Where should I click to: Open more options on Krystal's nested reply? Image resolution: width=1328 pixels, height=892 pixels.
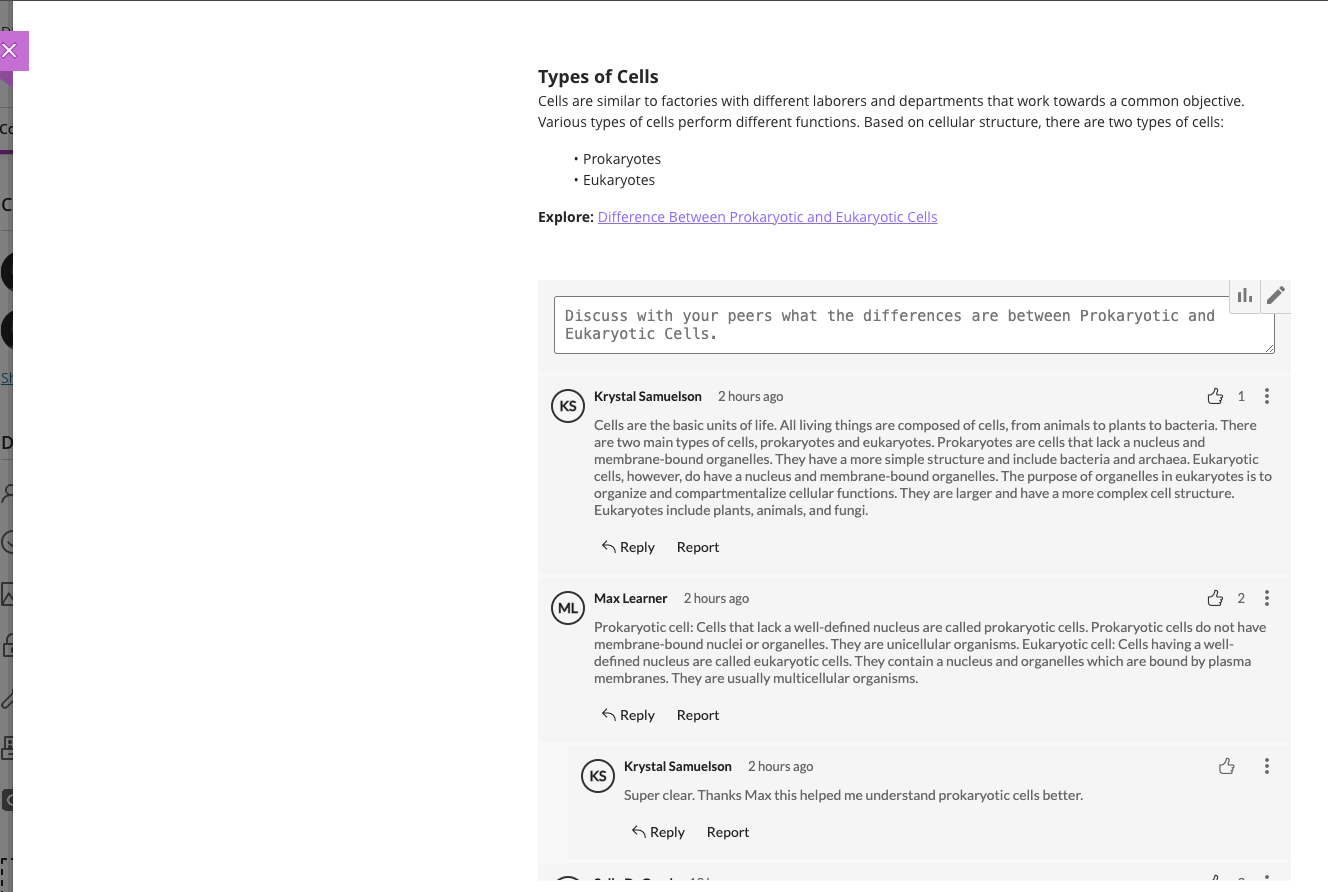1267,766
